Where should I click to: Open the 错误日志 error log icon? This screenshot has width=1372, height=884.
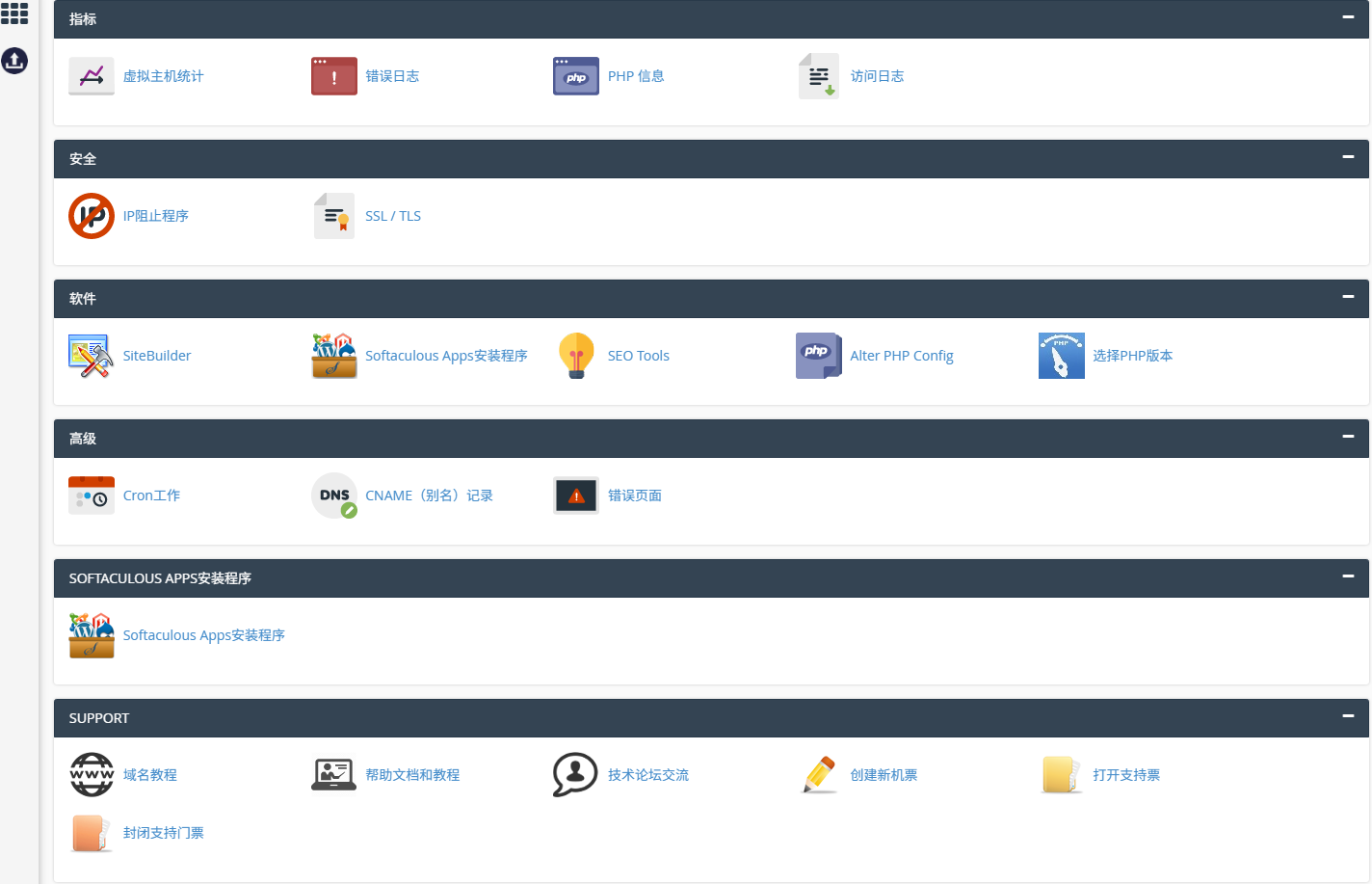pos(333,76)
